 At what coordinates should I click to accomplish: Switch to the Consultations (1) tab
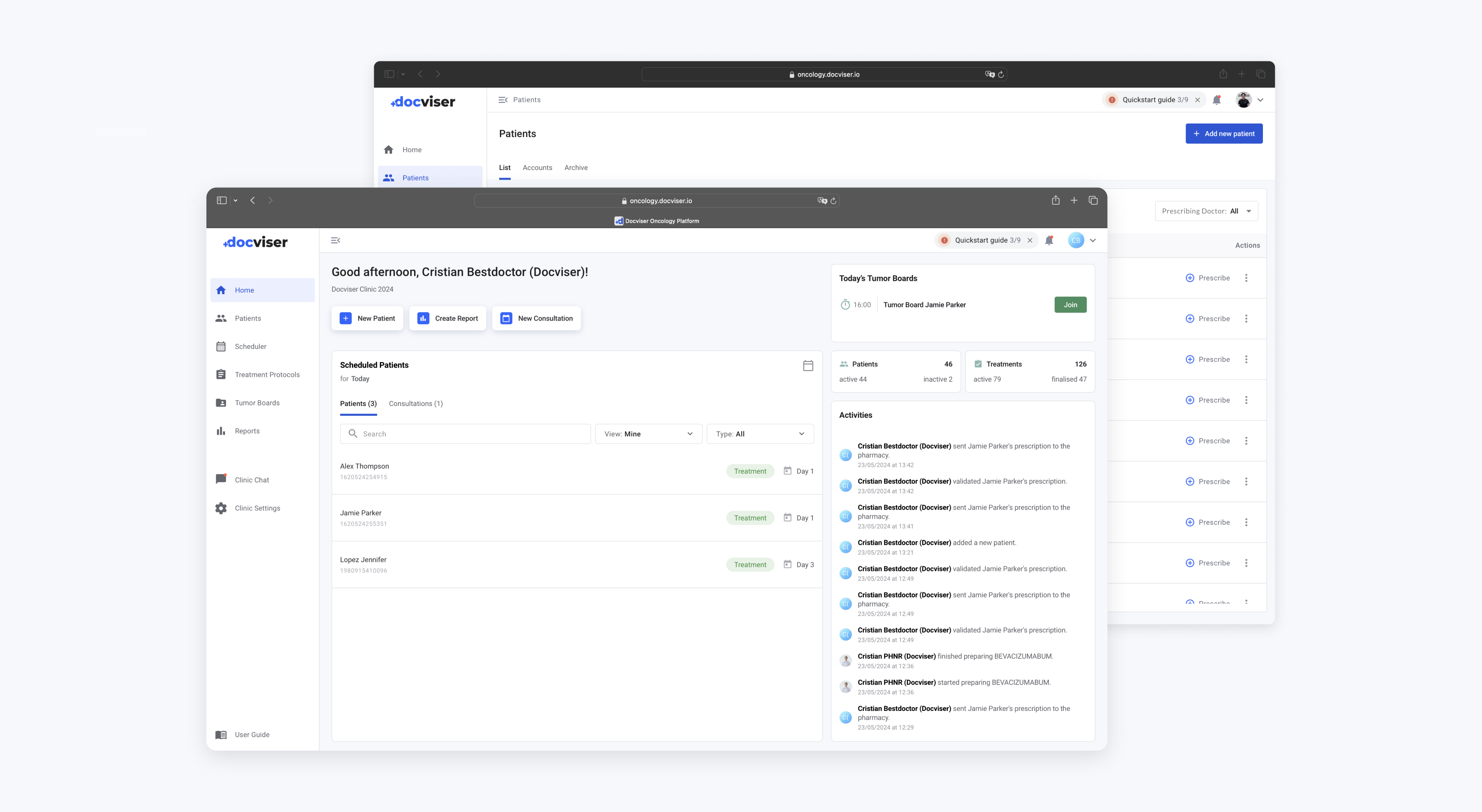415,404
